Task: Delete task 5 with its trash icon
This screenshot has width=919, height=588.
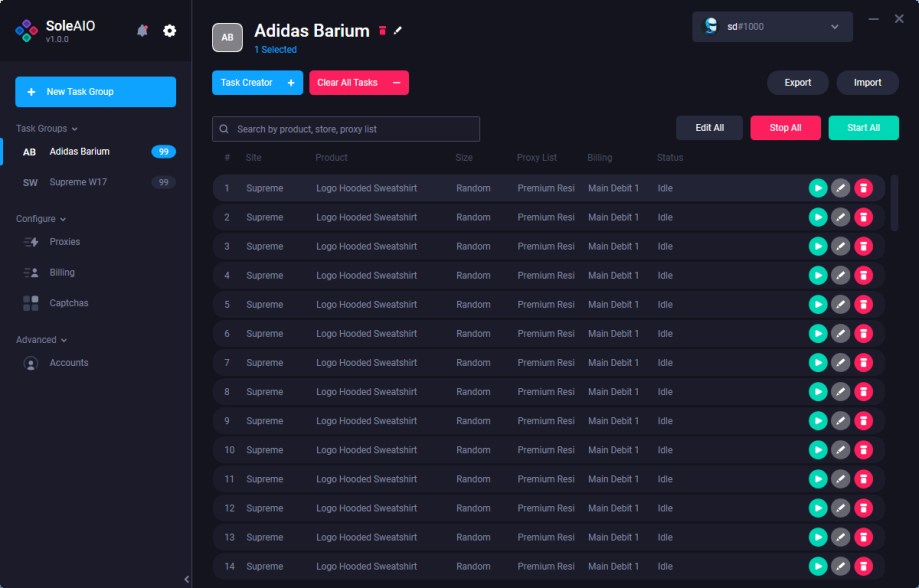Action: tap(863, 304)
